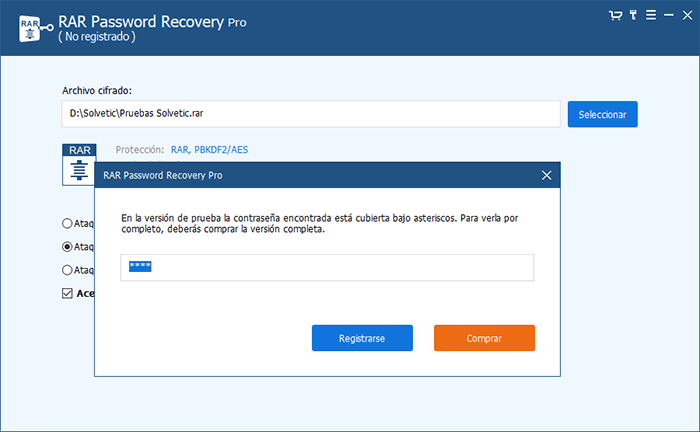Click the orange Comprar button

(x=484, y=338)
